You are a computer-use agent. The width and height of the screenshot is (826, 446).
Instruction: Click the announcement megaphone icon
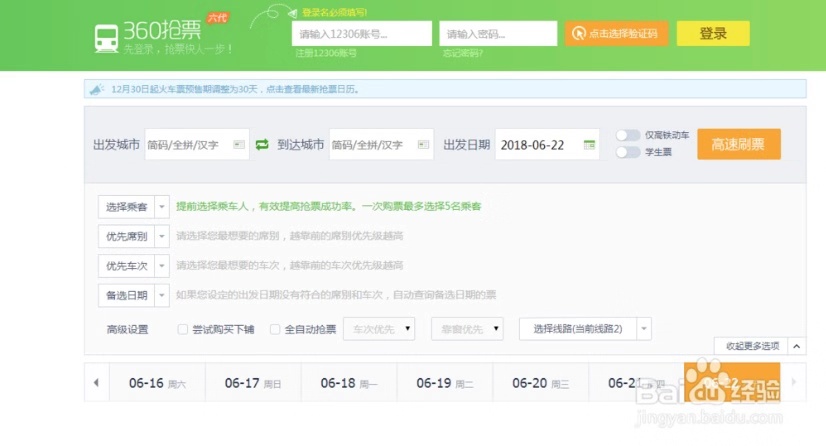coord(96,89)
